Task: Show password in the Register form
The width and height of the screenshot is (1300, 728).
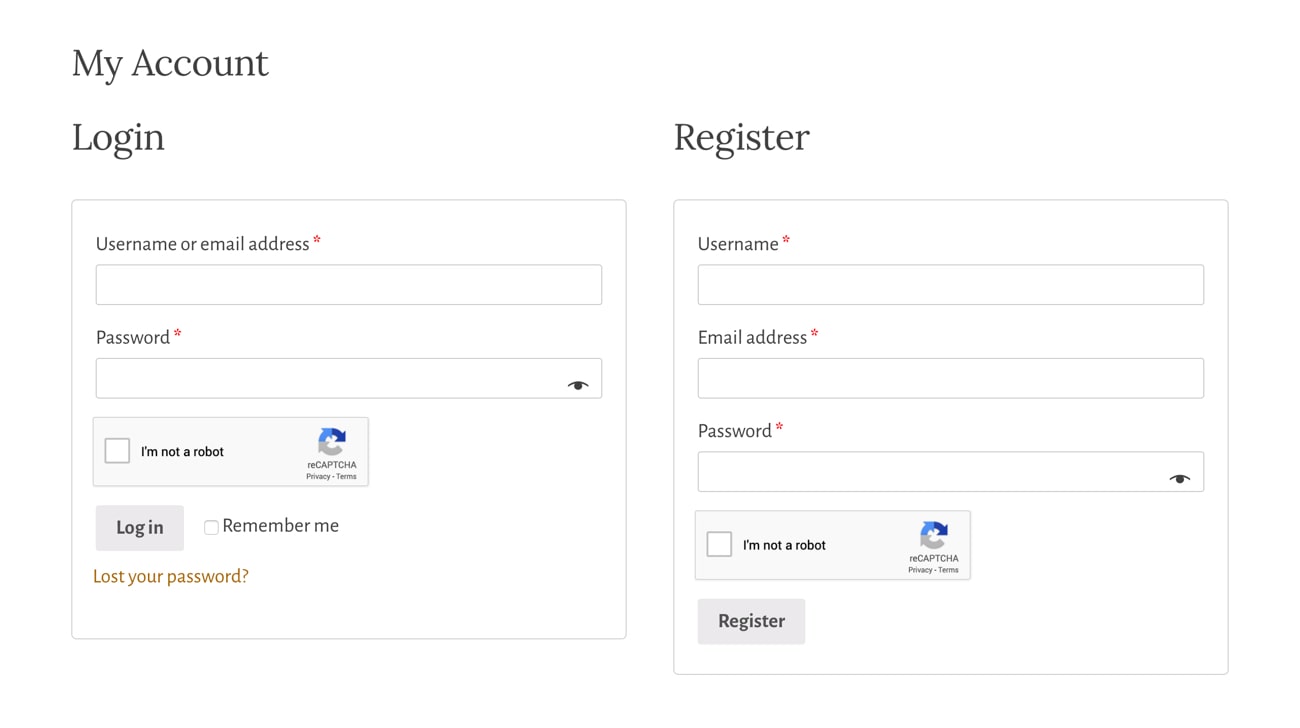Action: click(x=1180, y=479)
